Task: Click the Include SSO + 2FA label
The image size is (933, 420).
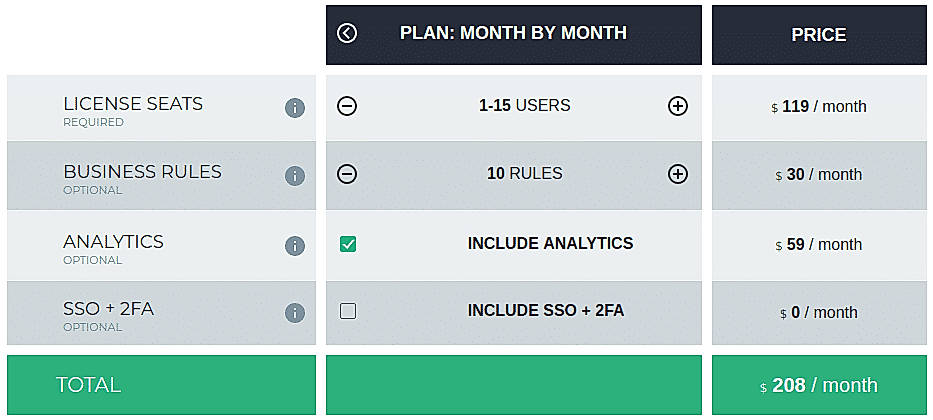Action: (545, 311)
